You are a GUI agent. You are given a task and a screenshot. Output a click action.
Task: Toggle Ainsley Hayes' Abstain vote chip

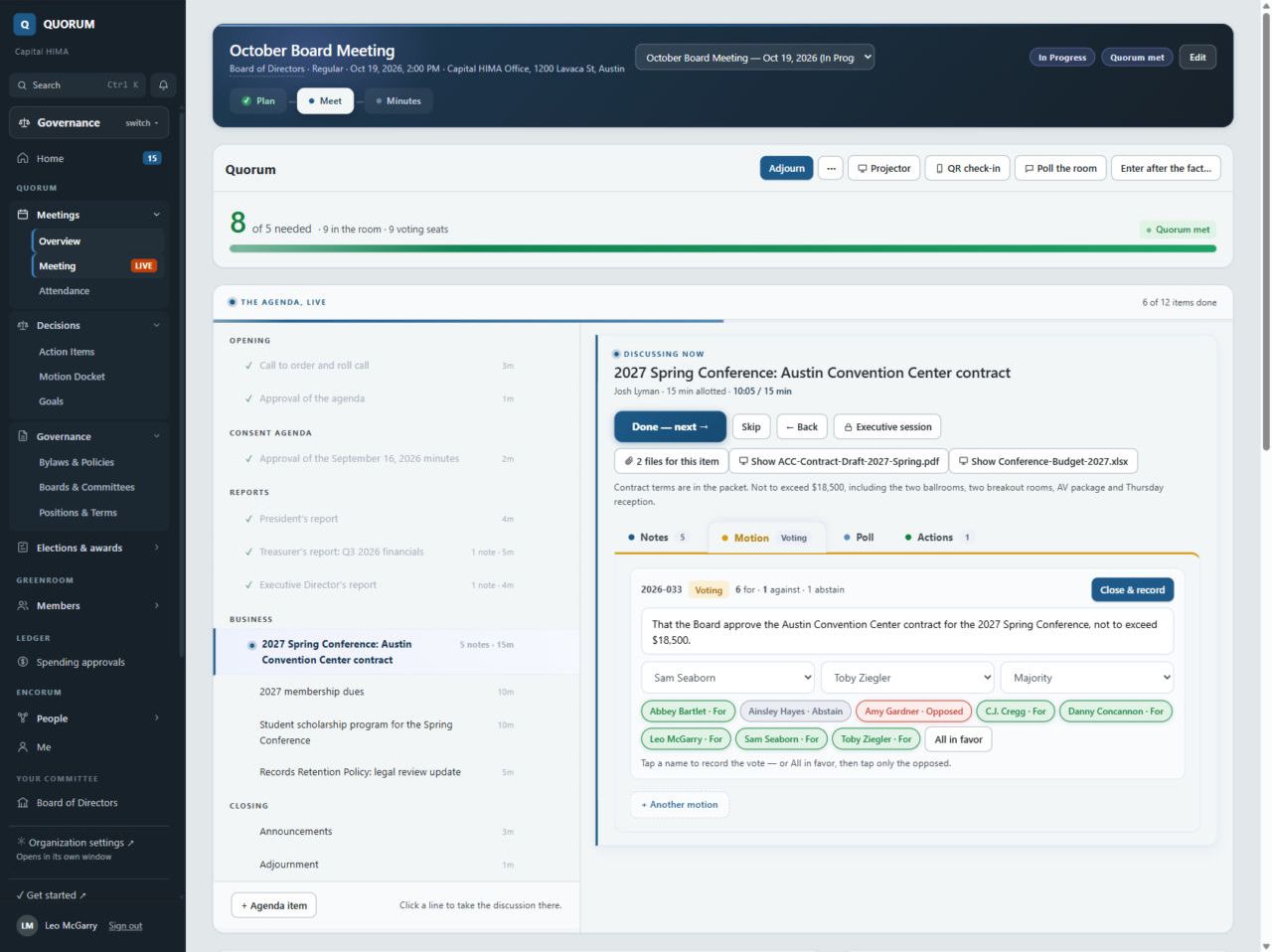tap(795, 712)
